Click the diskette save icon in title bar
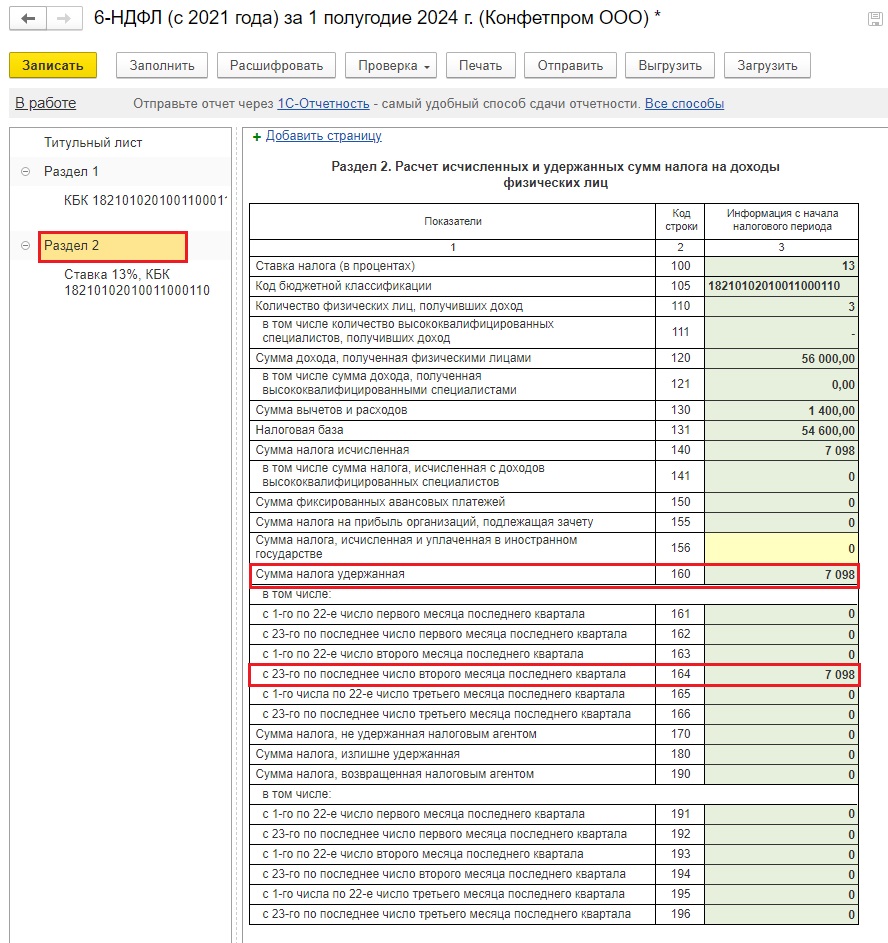 [875, 19]
